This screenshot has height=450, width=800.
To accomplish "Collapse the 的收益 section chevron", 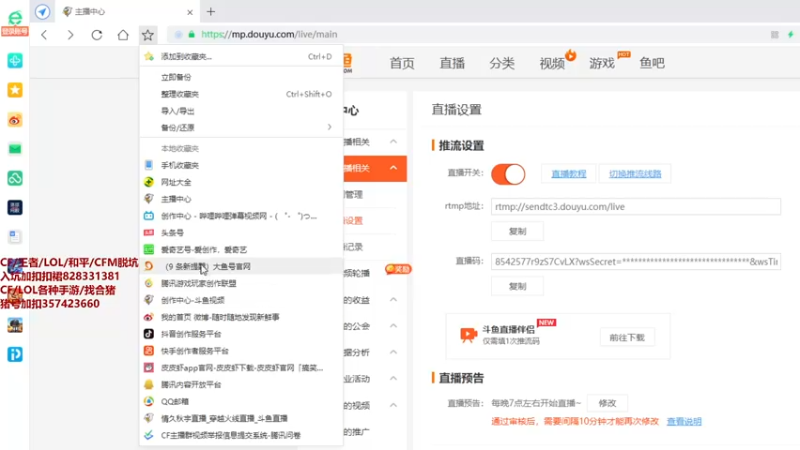I will point(393,299).
